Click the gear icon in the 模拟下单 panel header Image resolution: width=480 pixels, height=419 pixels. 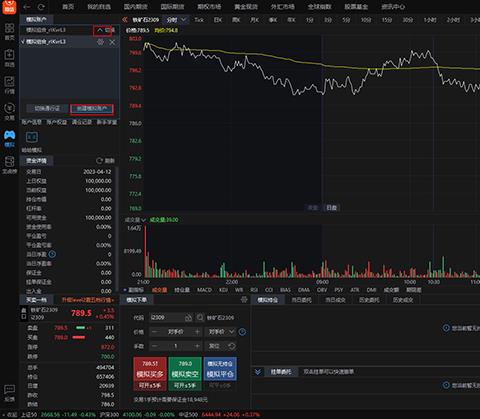click(x=244, y=299)
